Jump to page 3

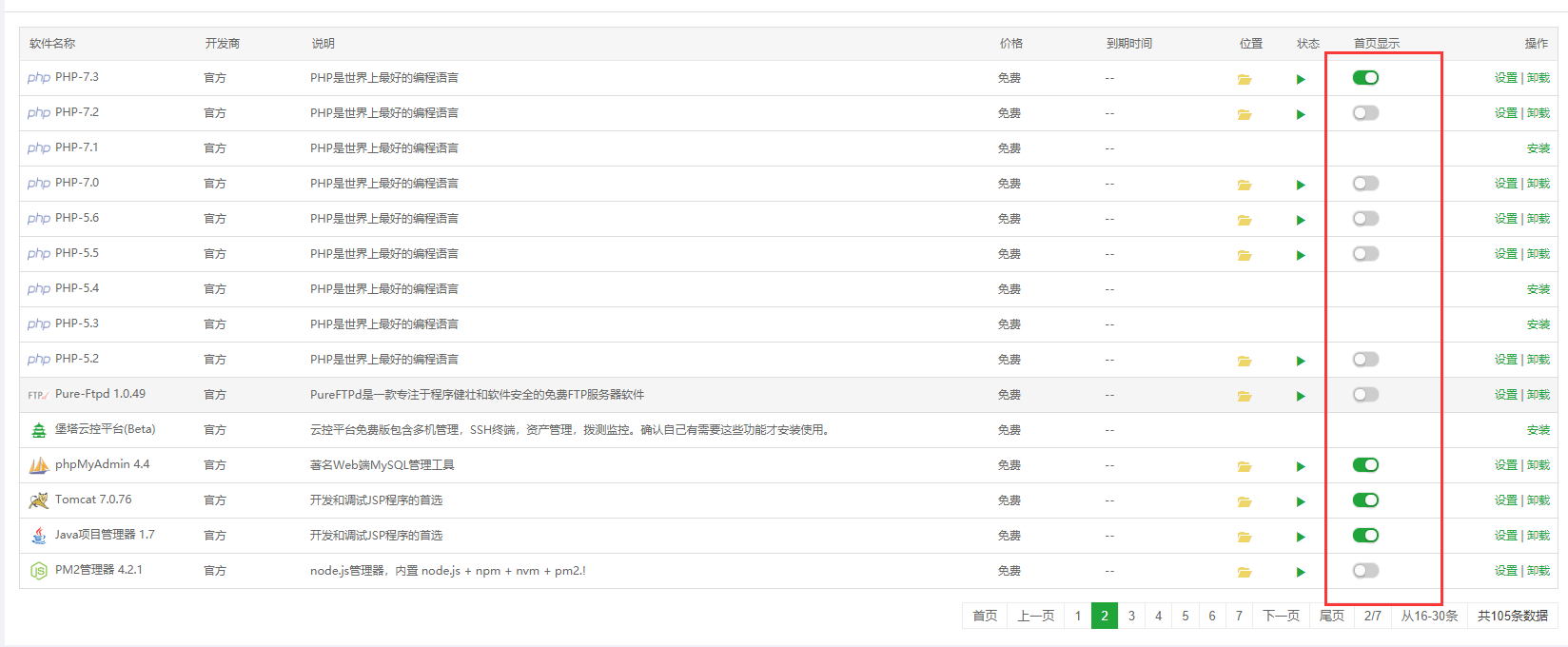(1131, 616)
